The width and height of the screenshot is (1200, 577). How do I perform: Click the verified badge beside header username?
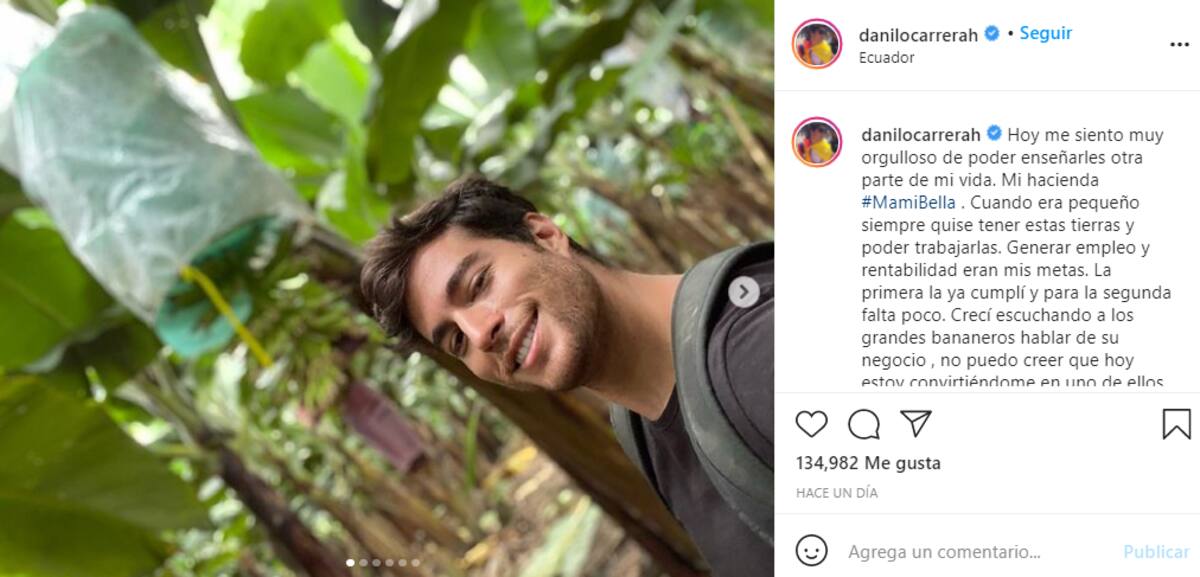pos(992,34)
